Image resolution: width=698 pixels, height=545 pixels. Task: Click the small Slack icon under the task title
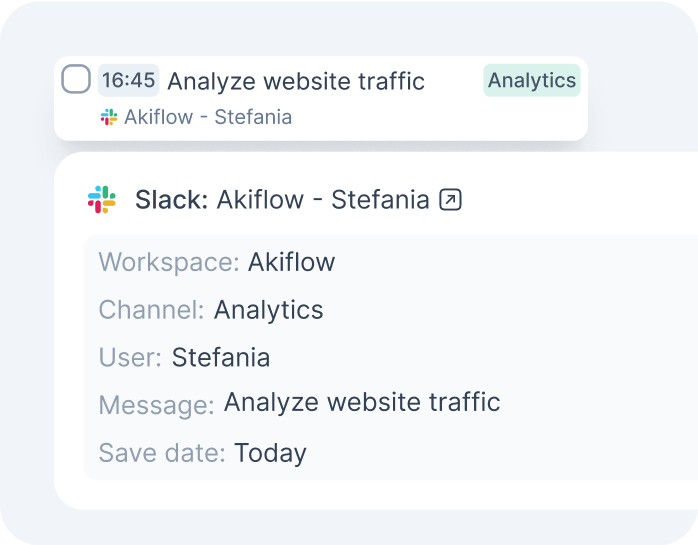(x=109, y=117)
